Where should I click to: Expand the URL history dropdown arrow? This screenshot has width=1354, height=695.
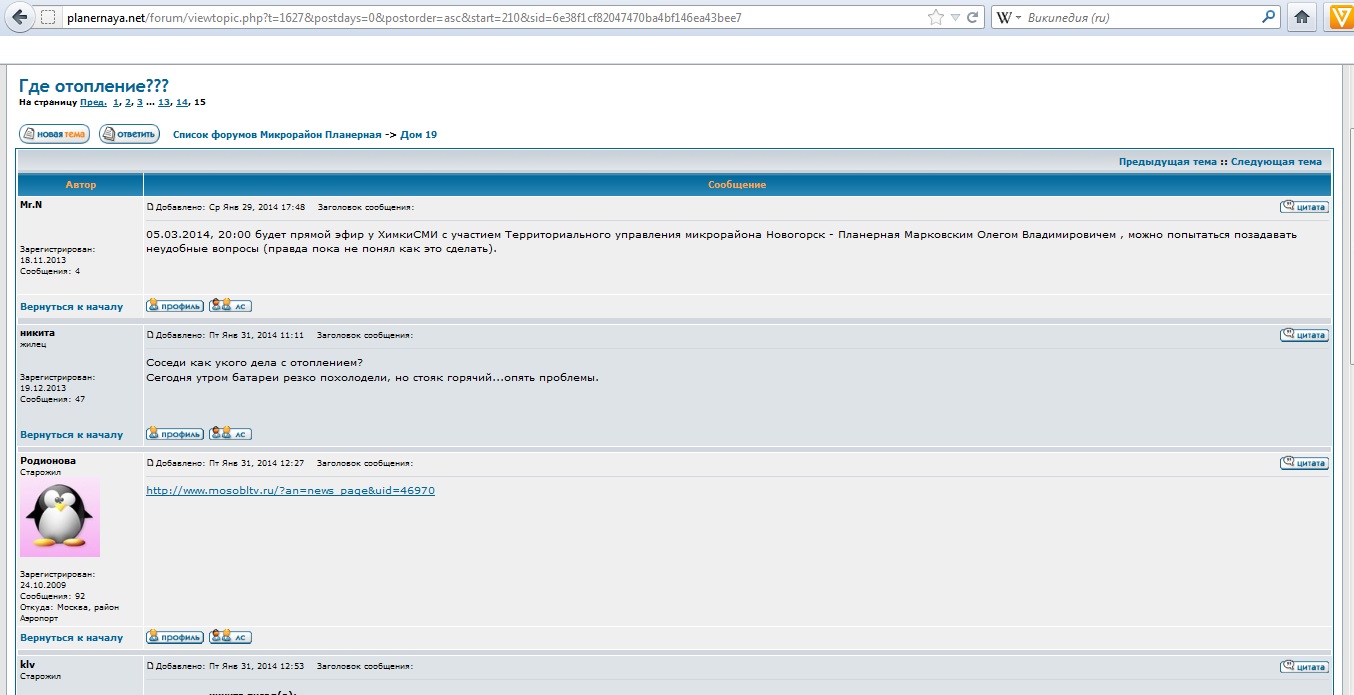(x=956, y=17)
